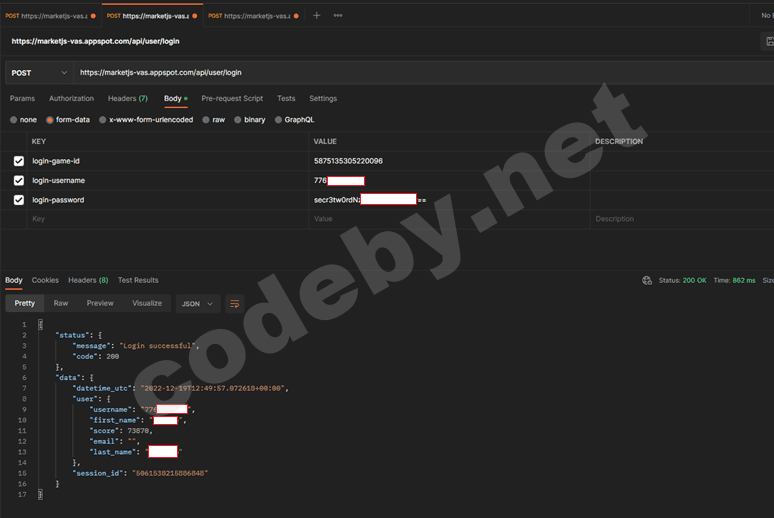Viewport: 774px width, 518px height.
Task: Click the wrap lines icon in response toolbar
Action: coord(234,304)
